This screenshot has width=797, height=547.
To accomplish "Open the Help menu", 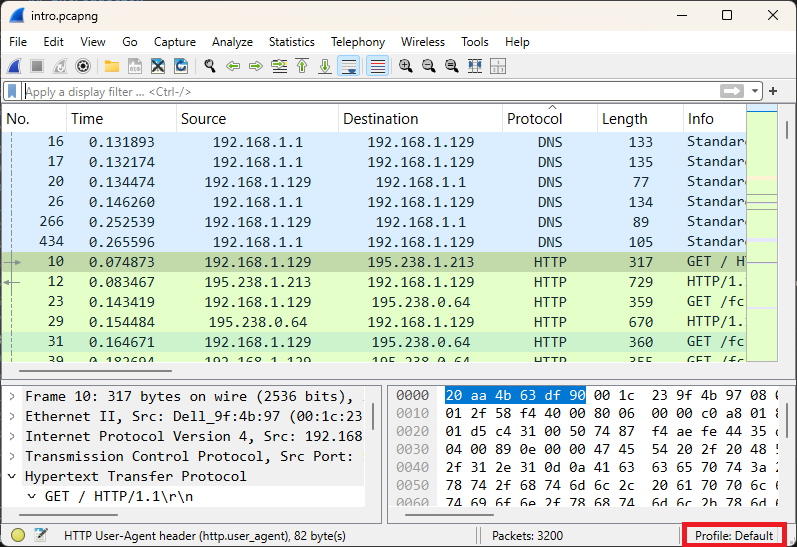I will pyautogui.click(x=517, y=42).
